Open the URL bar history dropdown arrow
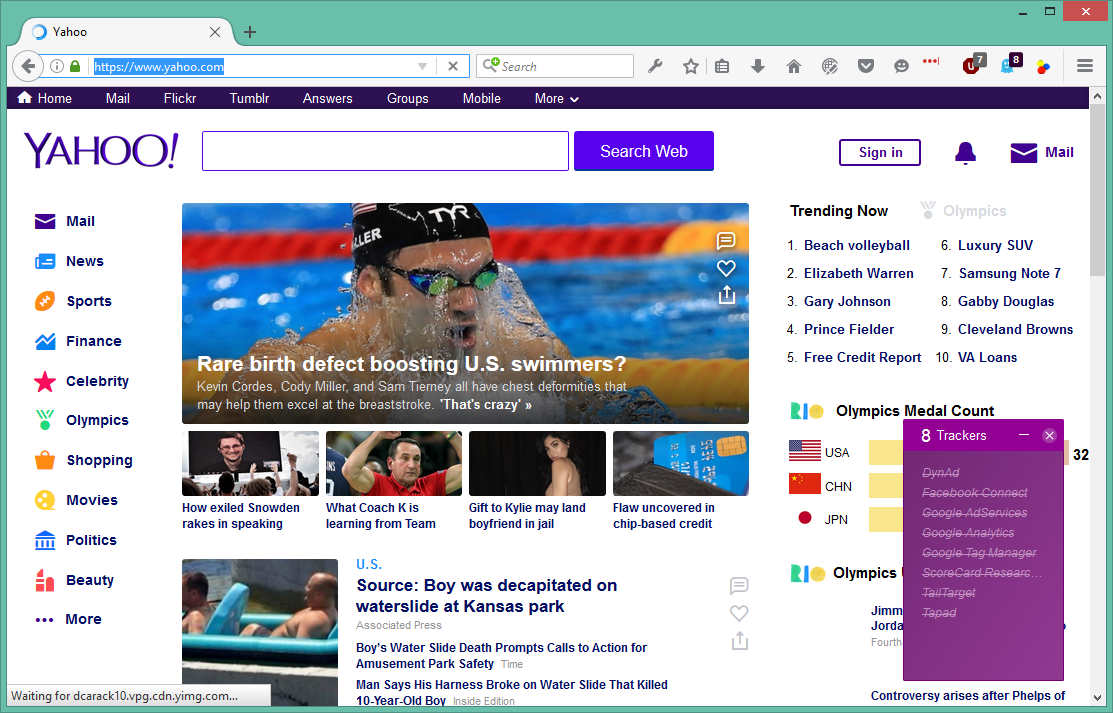This screenshot has width=1113, height=713. click(423, 66)
